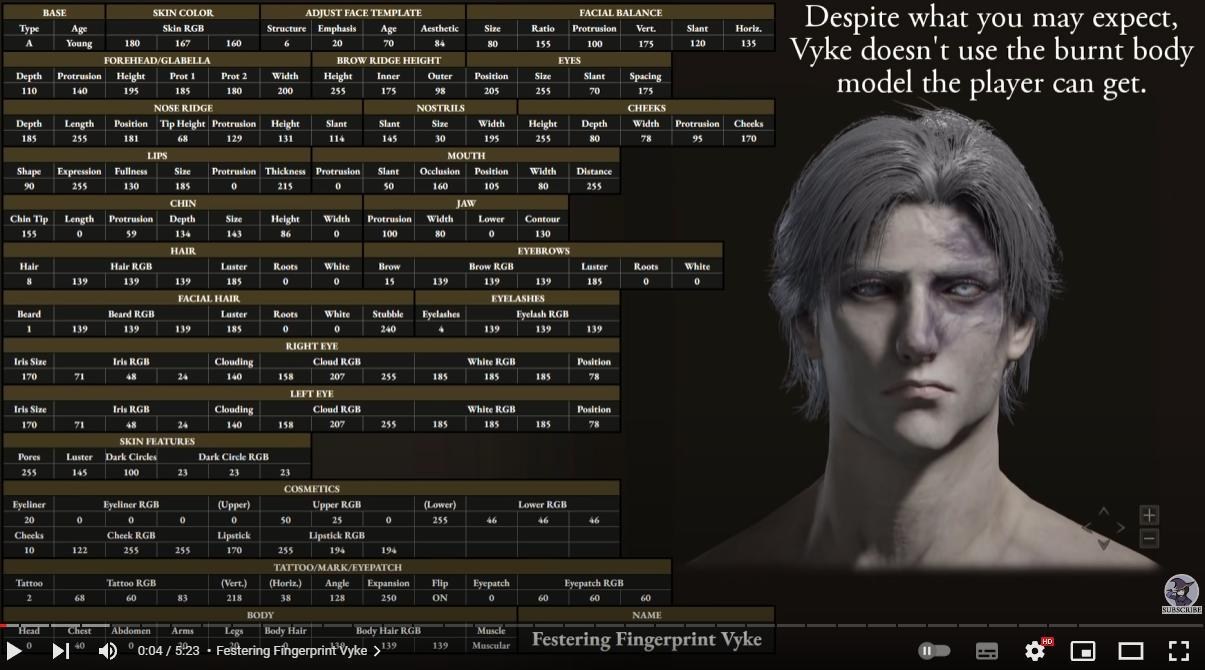
Task: Click the Aesthetic column label
Action: [x=440, y=29]
